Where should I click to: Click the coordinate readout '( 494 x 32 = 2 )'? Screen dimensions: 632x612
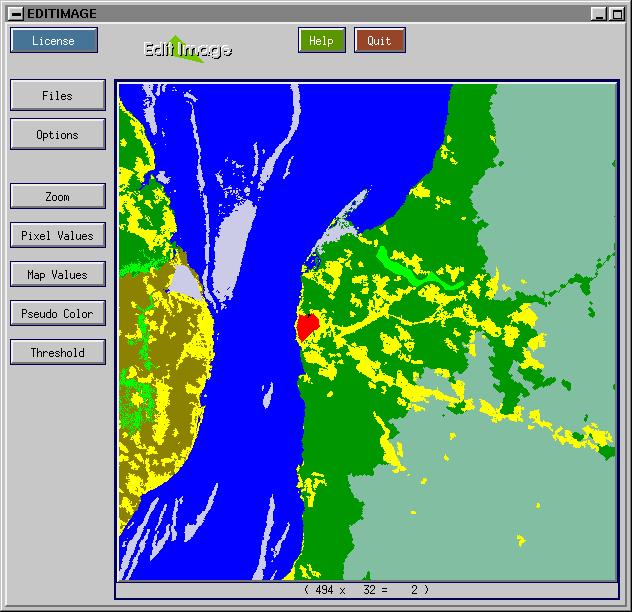pos(366,590)
